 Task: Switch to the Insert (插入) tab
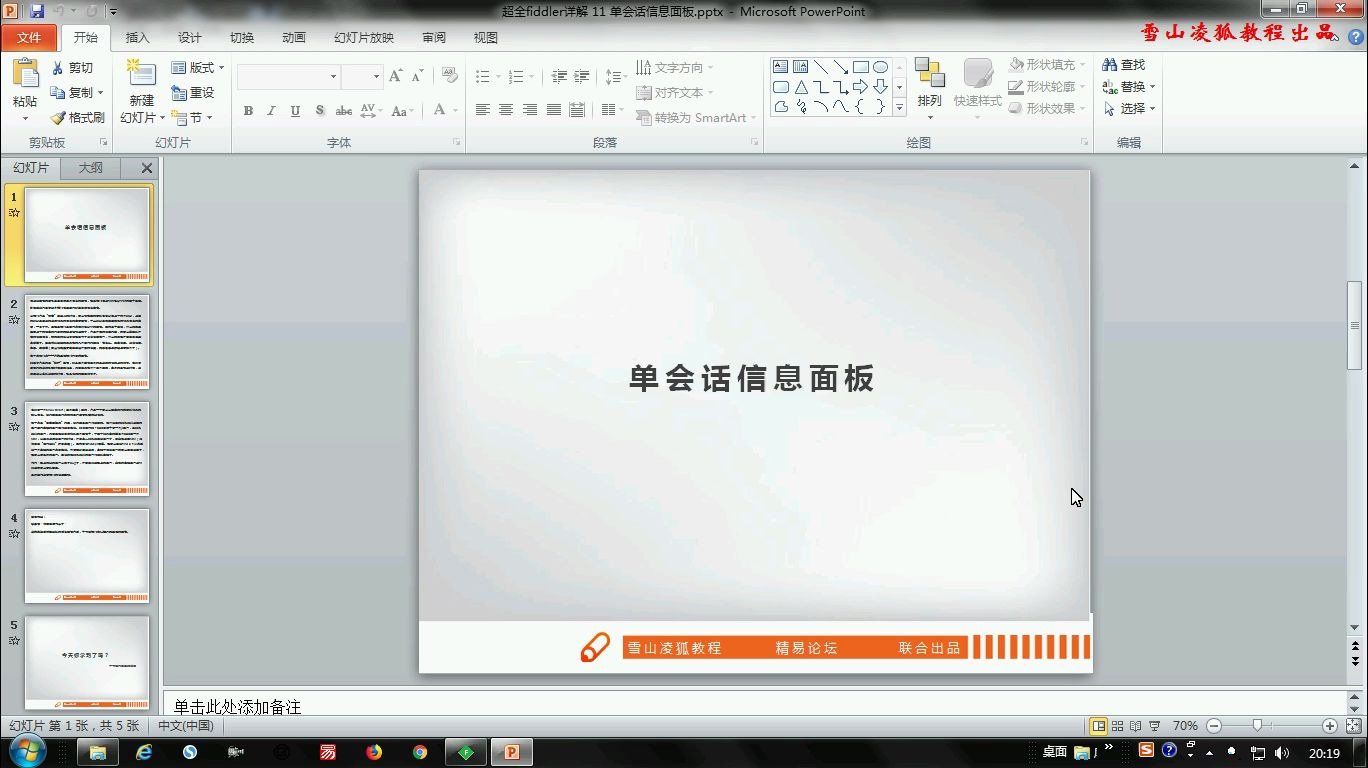pyautogui.click(x=137, y=38)
